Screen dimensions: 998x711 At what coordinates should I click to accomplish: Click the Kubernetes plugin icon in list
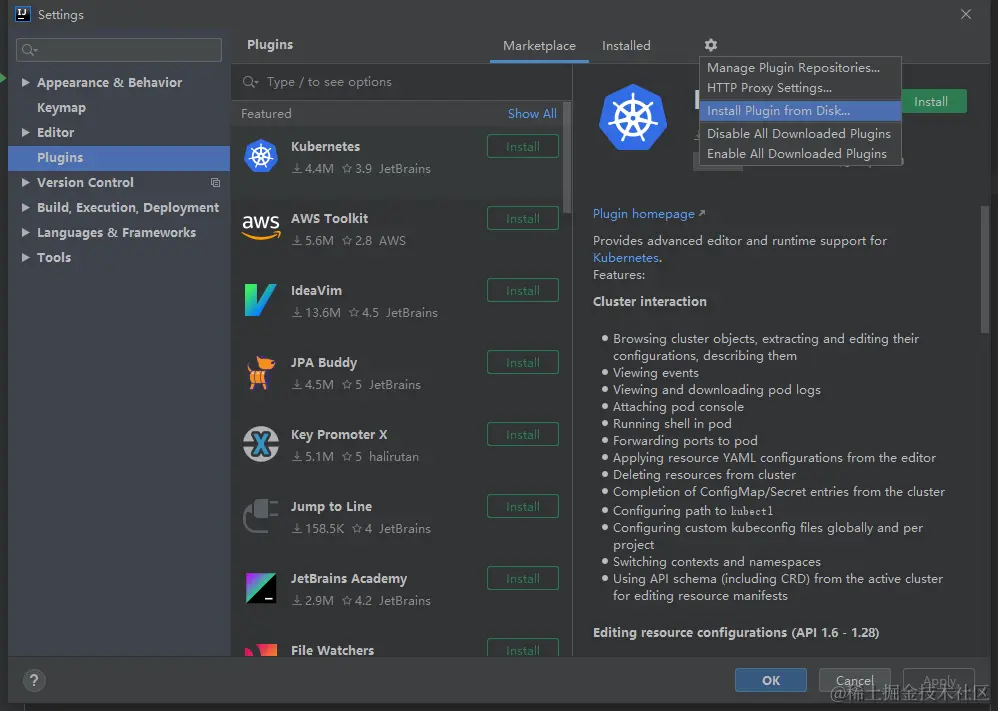pyautogui.click(x=261, y=156)
